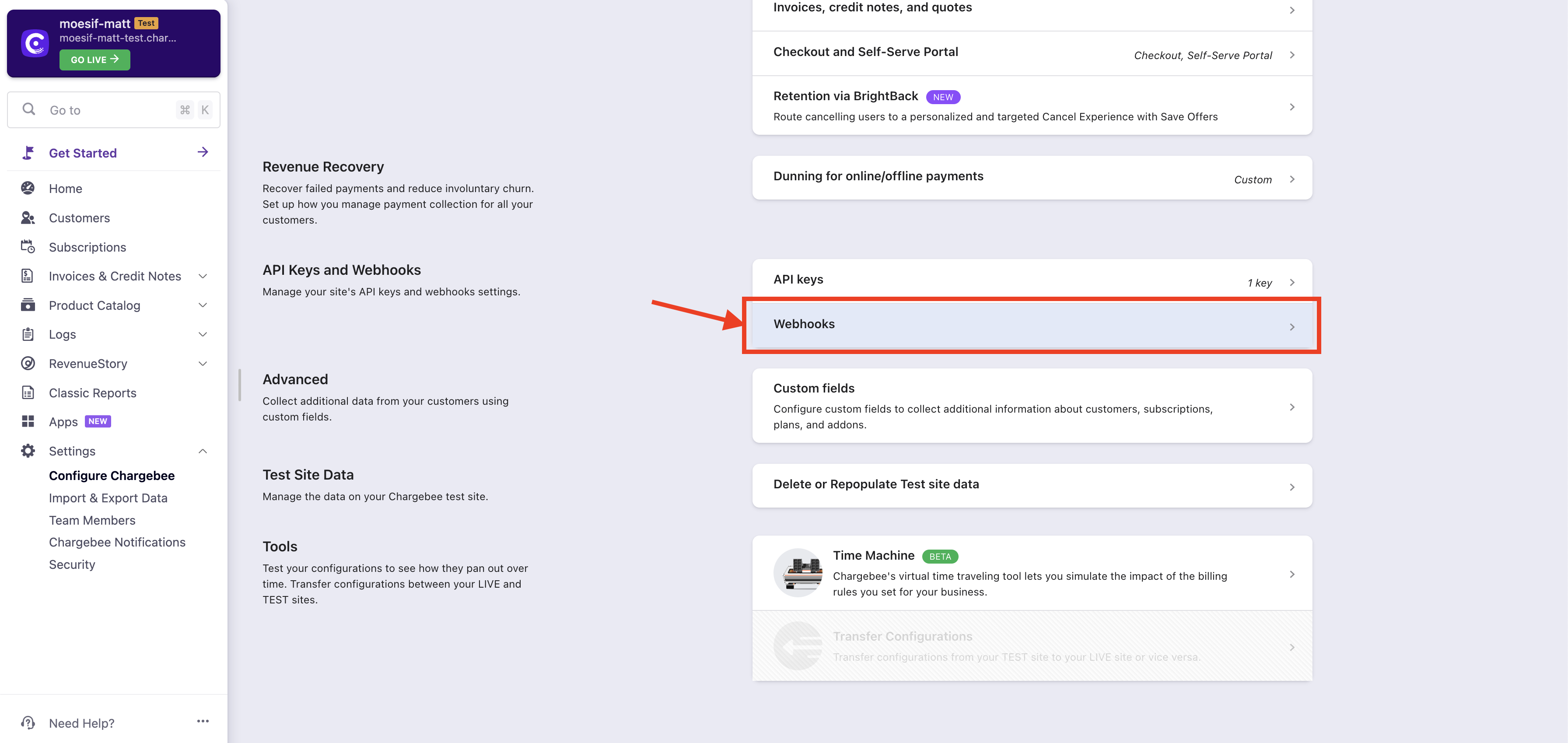Viewport: 1568px width, 743px height.
Task: Select Configure Chargebee submenu item
Action: coord(112,476)
